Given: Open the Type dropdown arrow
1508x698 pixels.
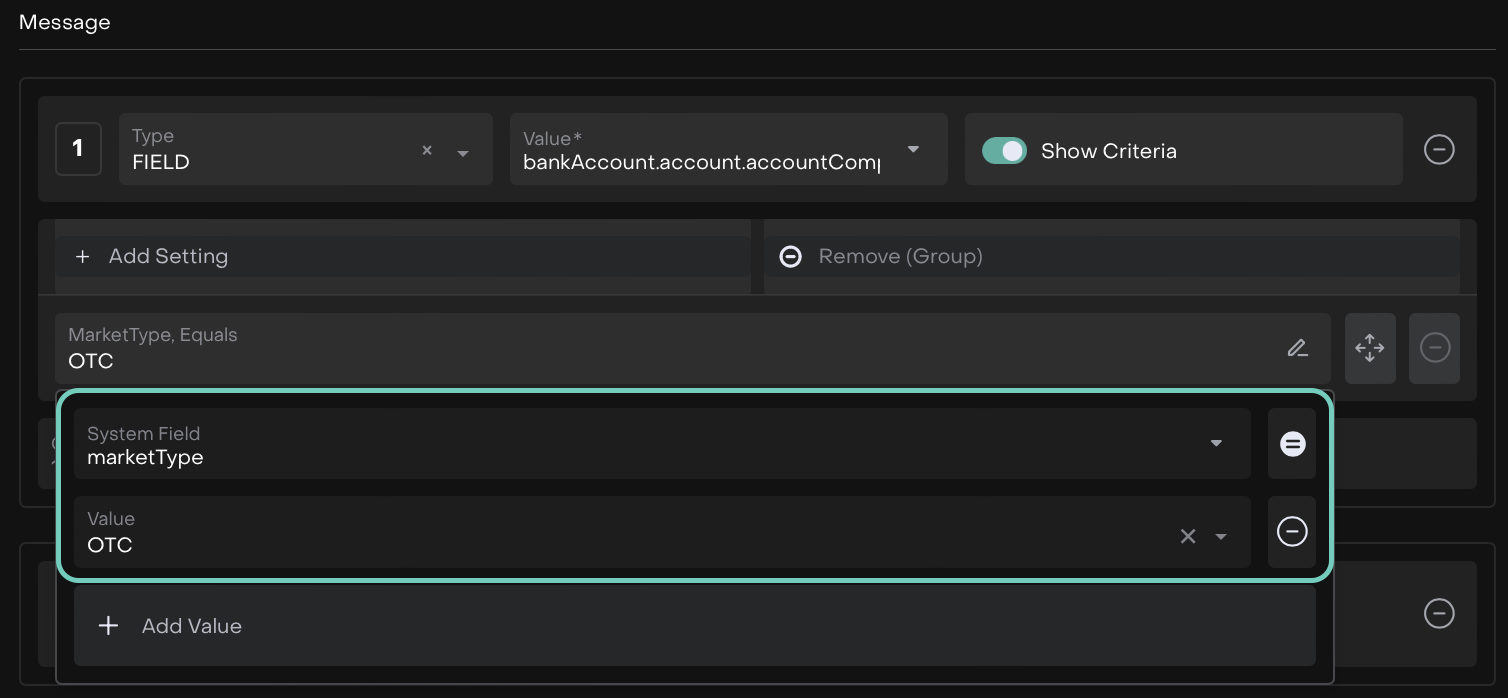Looking at the screenshot, I should (463, 153).
